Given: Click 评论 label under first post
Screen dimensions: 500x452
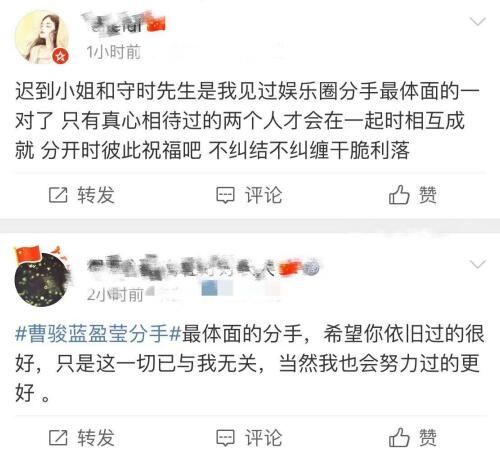Looking at the screenshot, I should coord(263,195).
